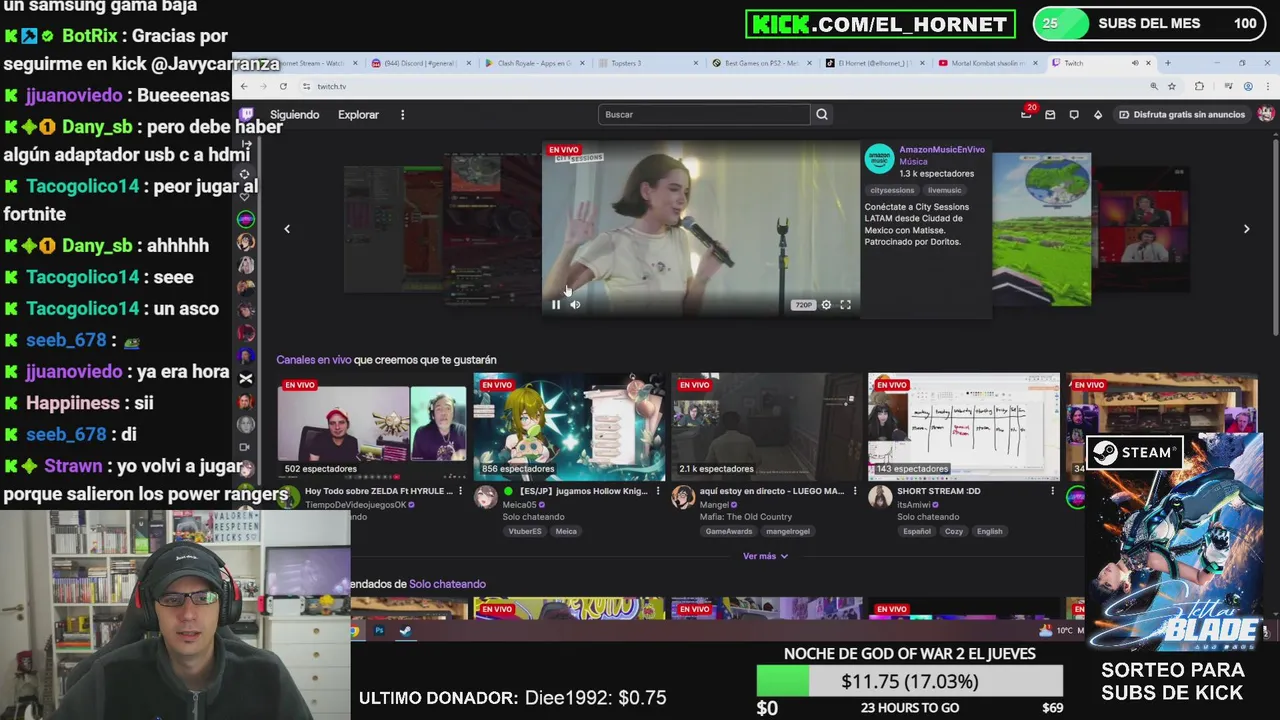Click the itsAmiwi streamer avatar

click(880, 497)
